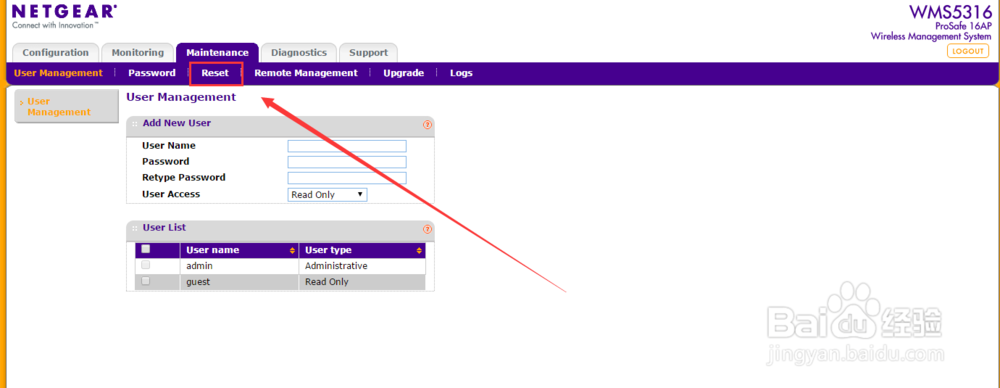Check the guest user row checkbox
1000x388 pixels.
pos(145,280)
